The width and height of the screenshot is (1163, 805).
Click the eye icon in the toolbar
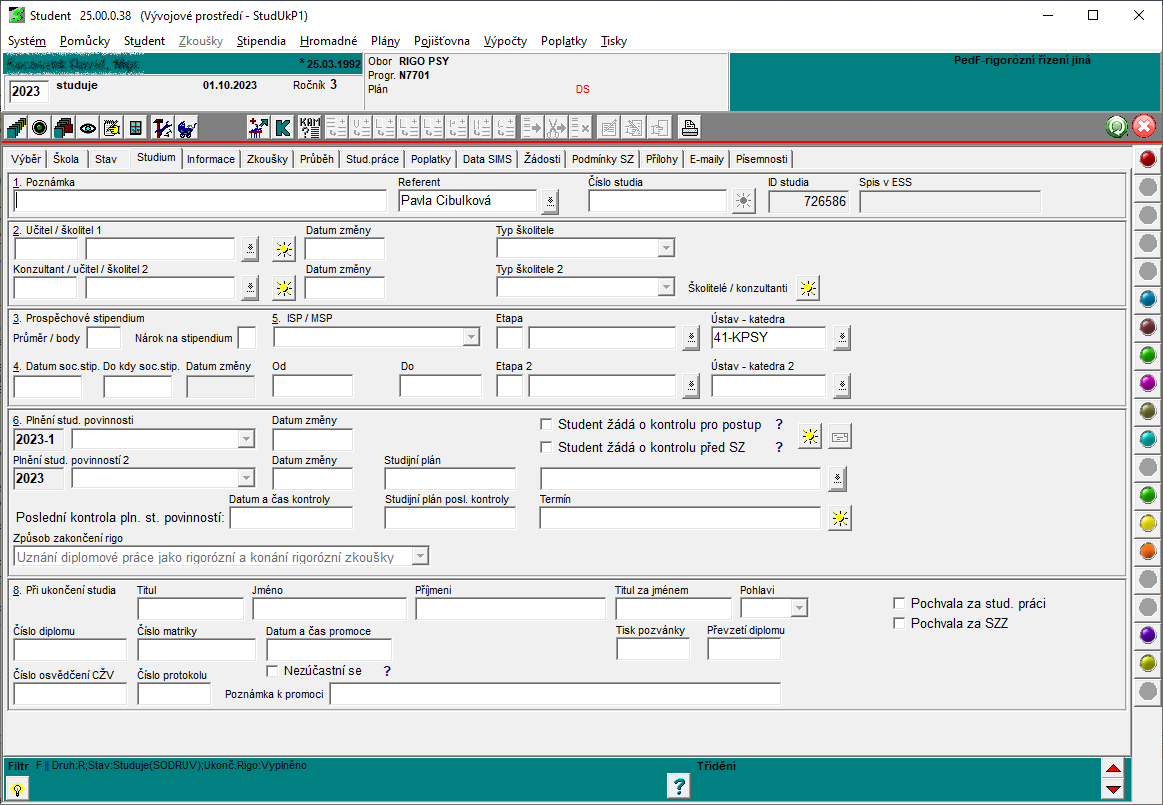(88, 128)
